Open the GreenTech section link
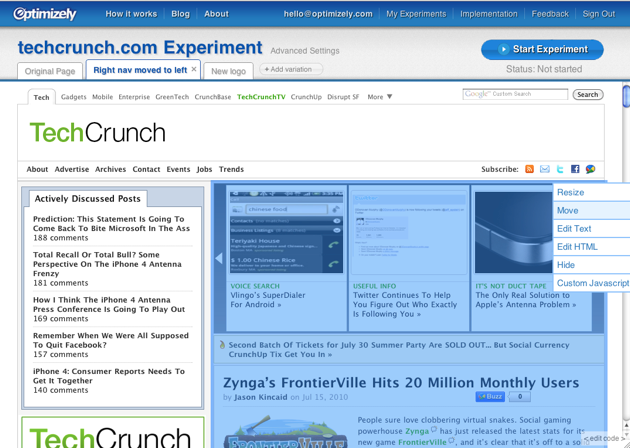Viewport: 630px width, 448px height. [x=172, y=97]
